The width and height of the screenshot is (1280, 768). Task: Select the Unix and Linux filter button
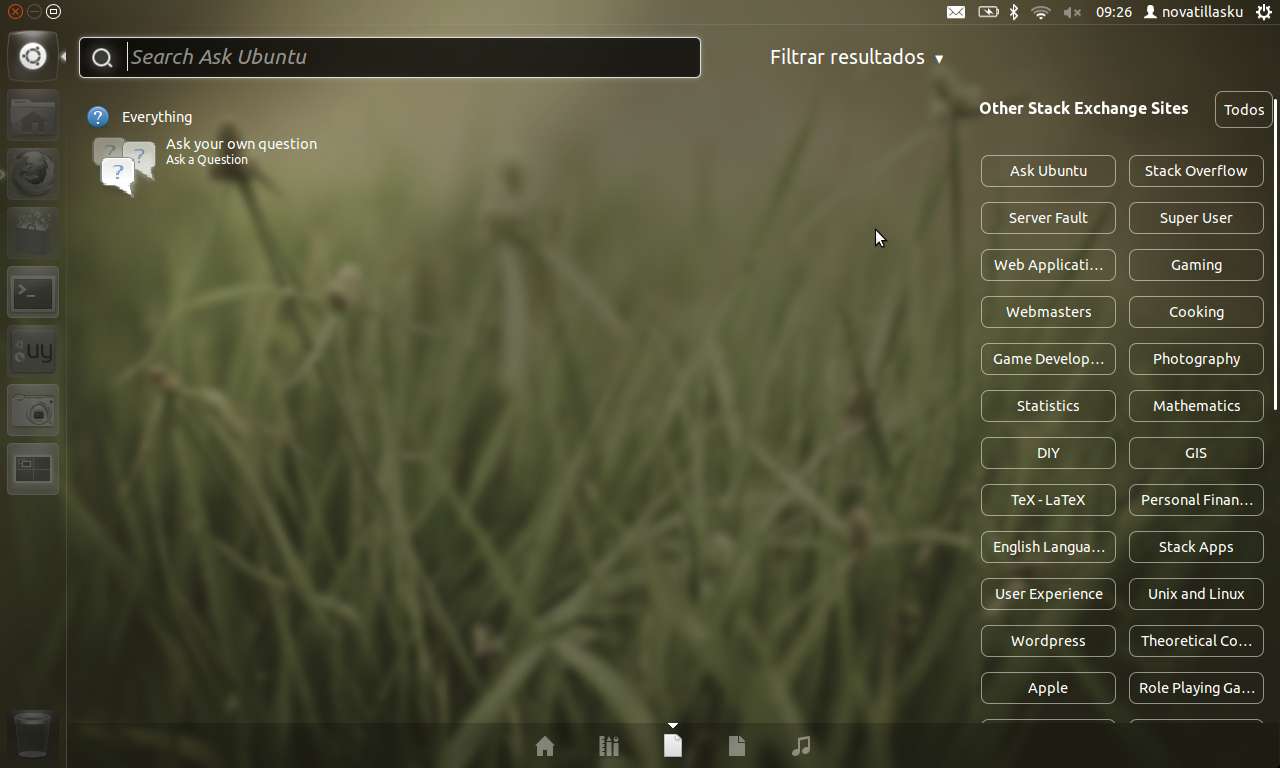(1196, 594)
